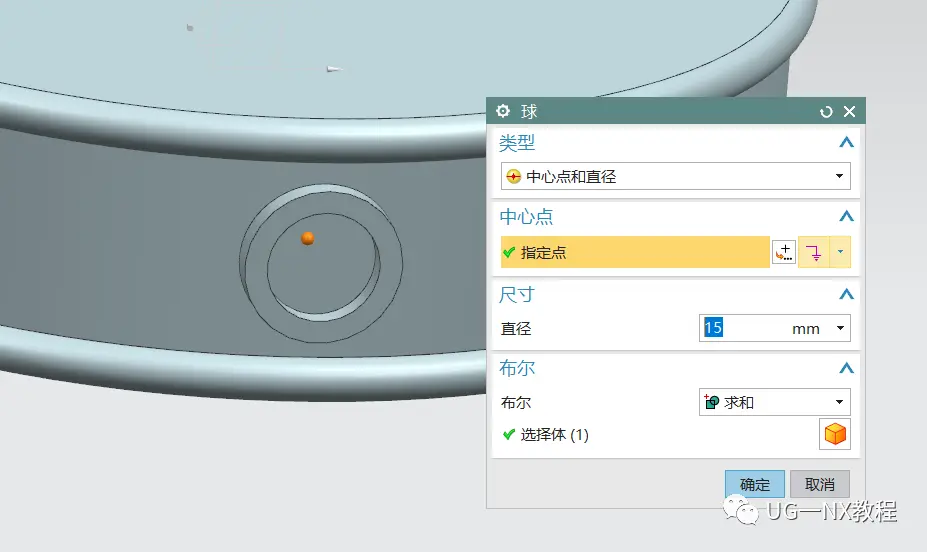Open the Point dialog icon
927x552 pixels.
[784, 252]
